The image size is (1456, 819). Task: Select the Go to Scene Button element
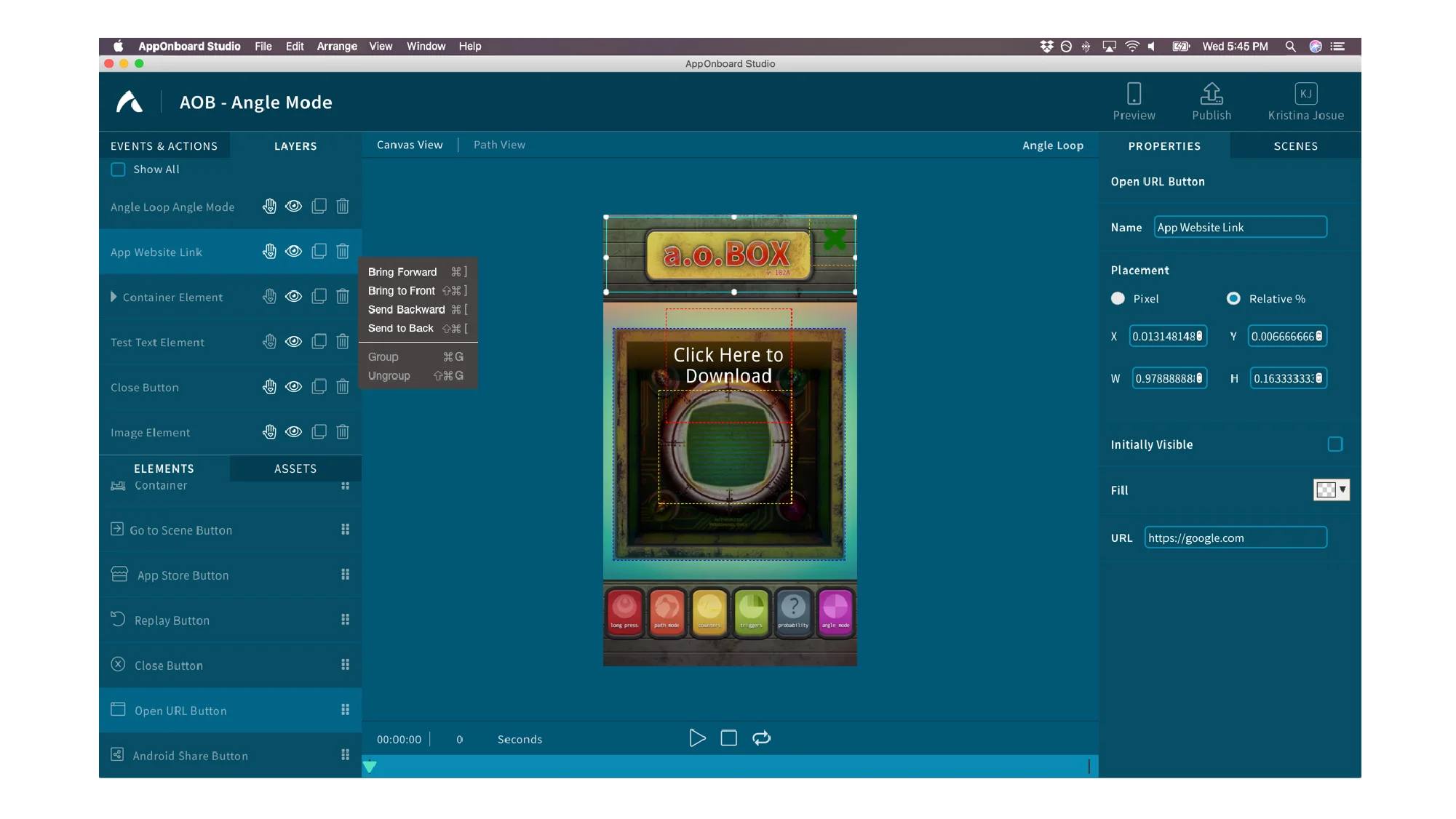(181, 530)
